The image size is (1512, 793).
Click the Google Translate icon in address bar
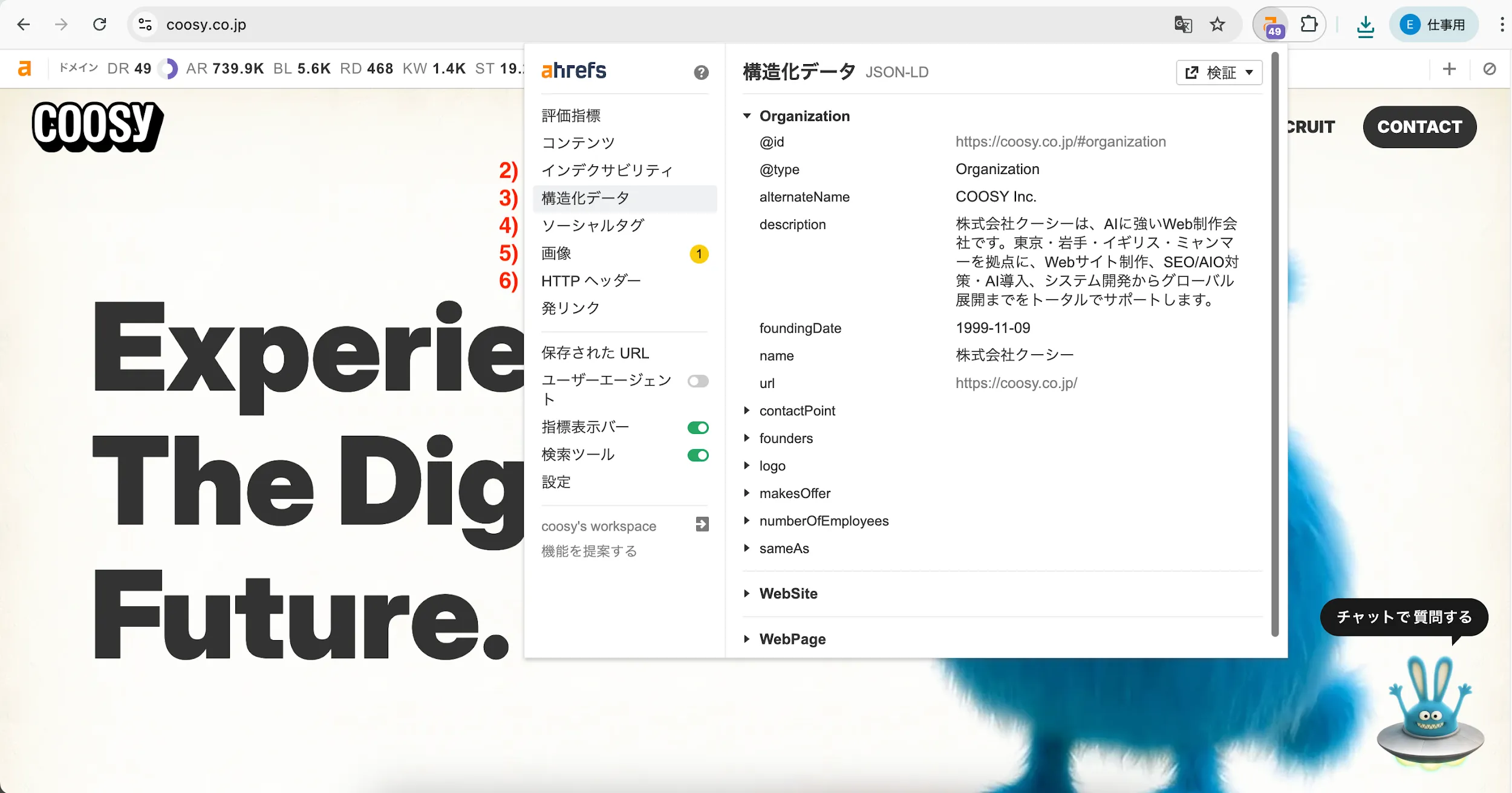(1182, 25)
